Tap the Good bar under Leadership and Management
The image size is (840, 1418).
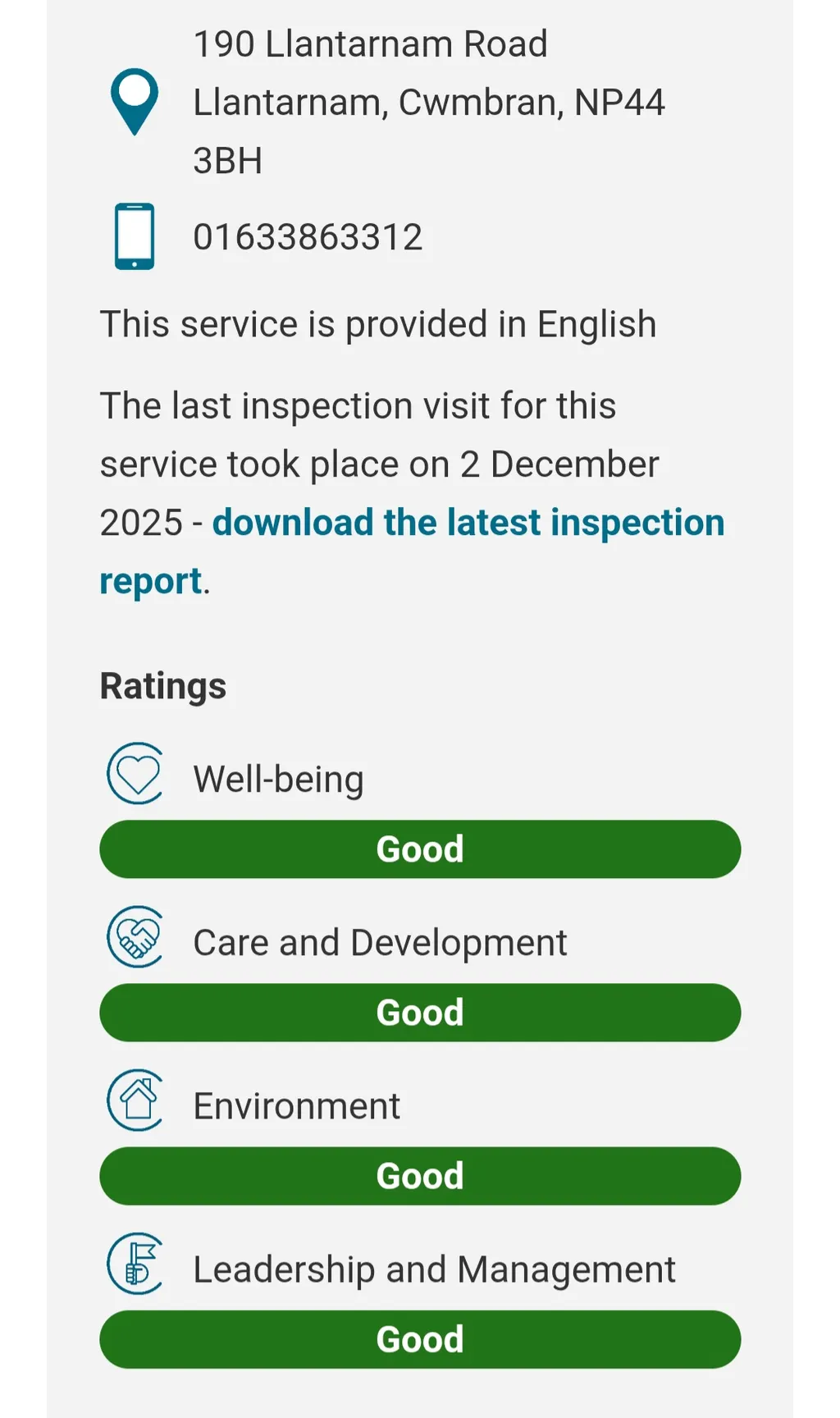click(x=420, y=1339)
